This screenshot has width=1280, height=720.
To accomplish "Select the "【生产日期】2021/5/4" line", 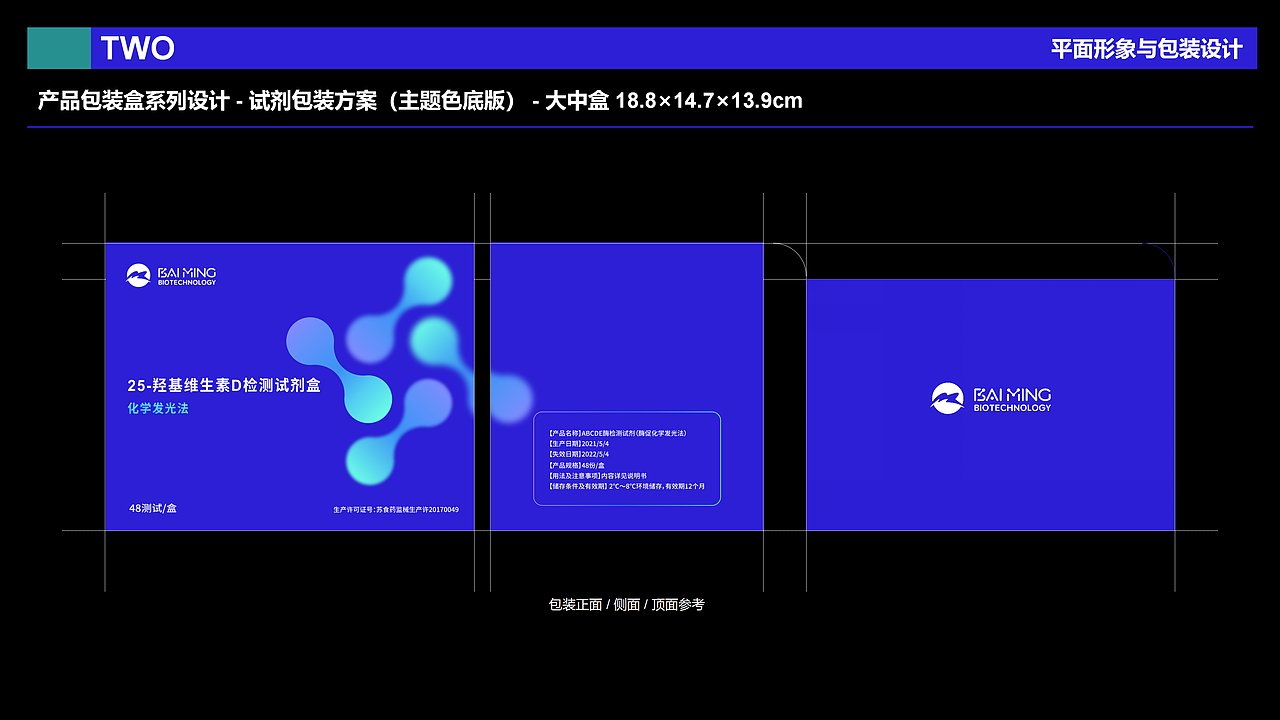I will (x=579, y=444).
